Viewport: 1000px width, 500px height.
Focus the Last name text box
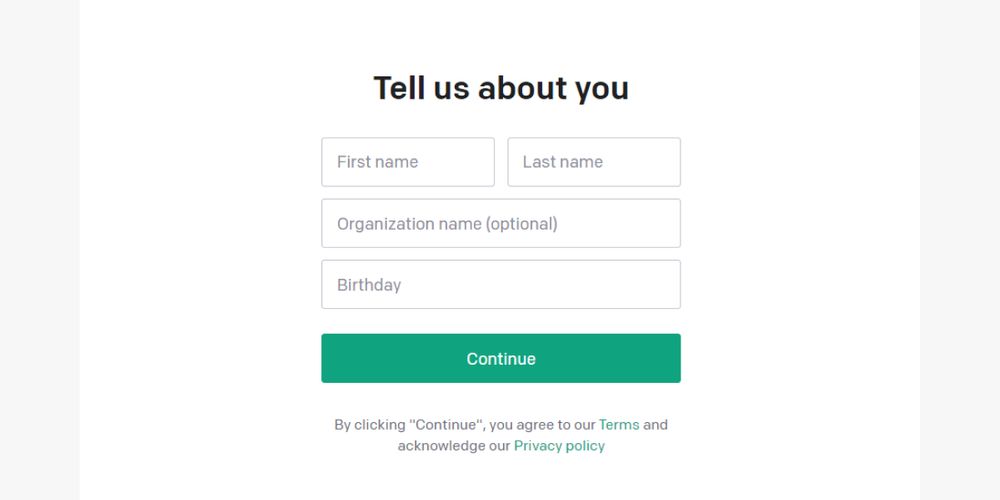click(593, 162)
